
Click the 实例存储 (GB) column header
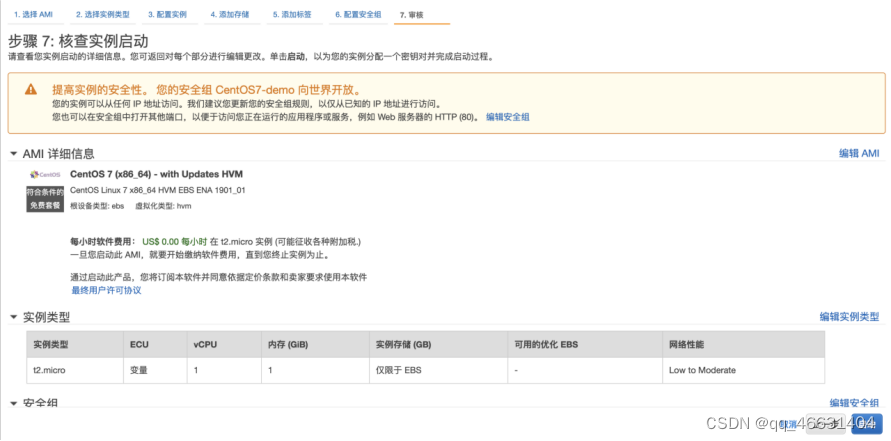click(438, 344)
